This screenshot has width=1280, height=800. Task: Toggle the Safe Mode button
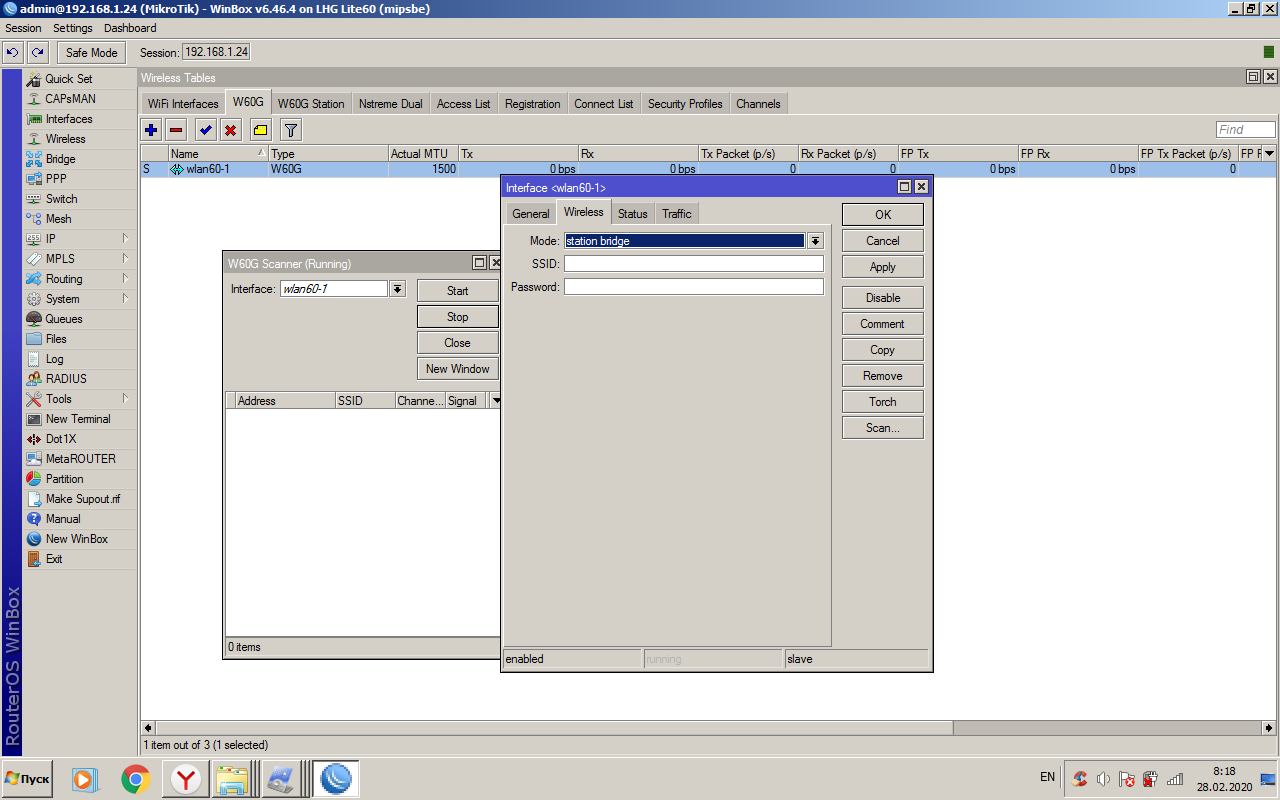coord(91,53)
